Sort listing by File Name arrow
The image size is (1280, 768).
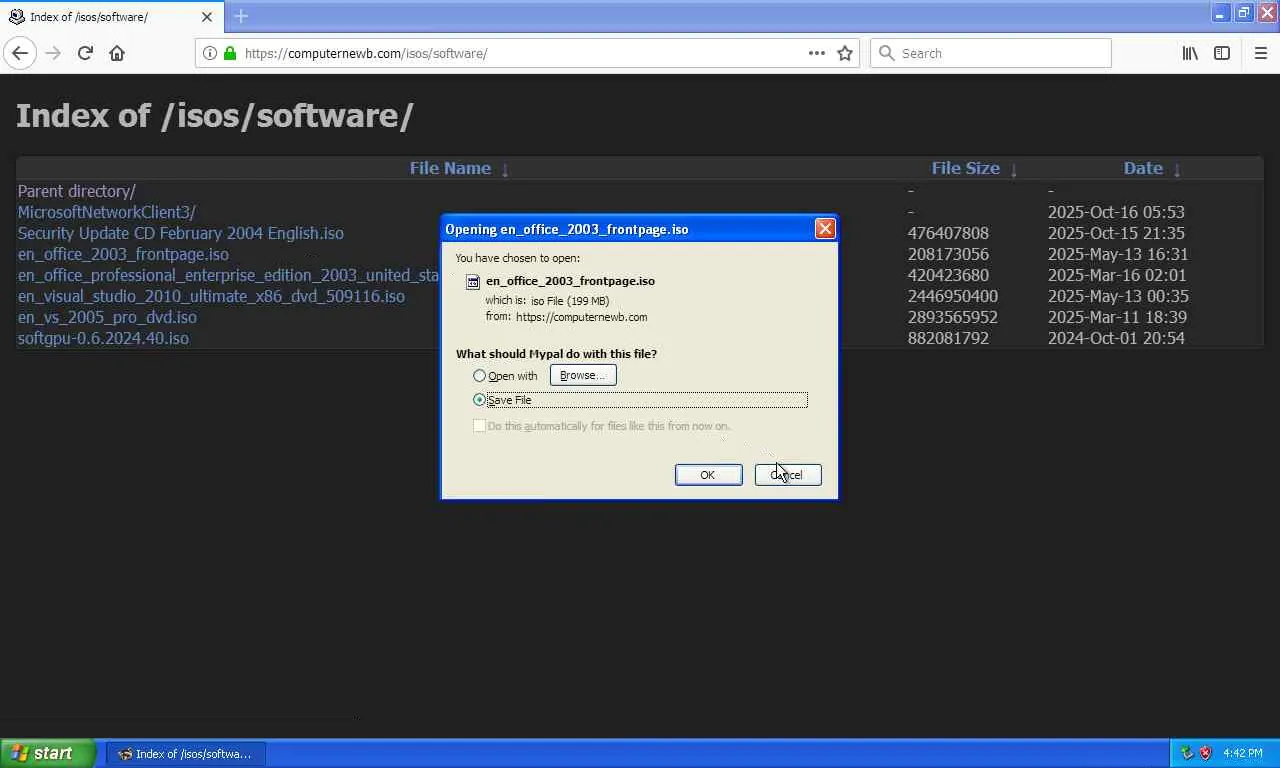coord(505,169)
